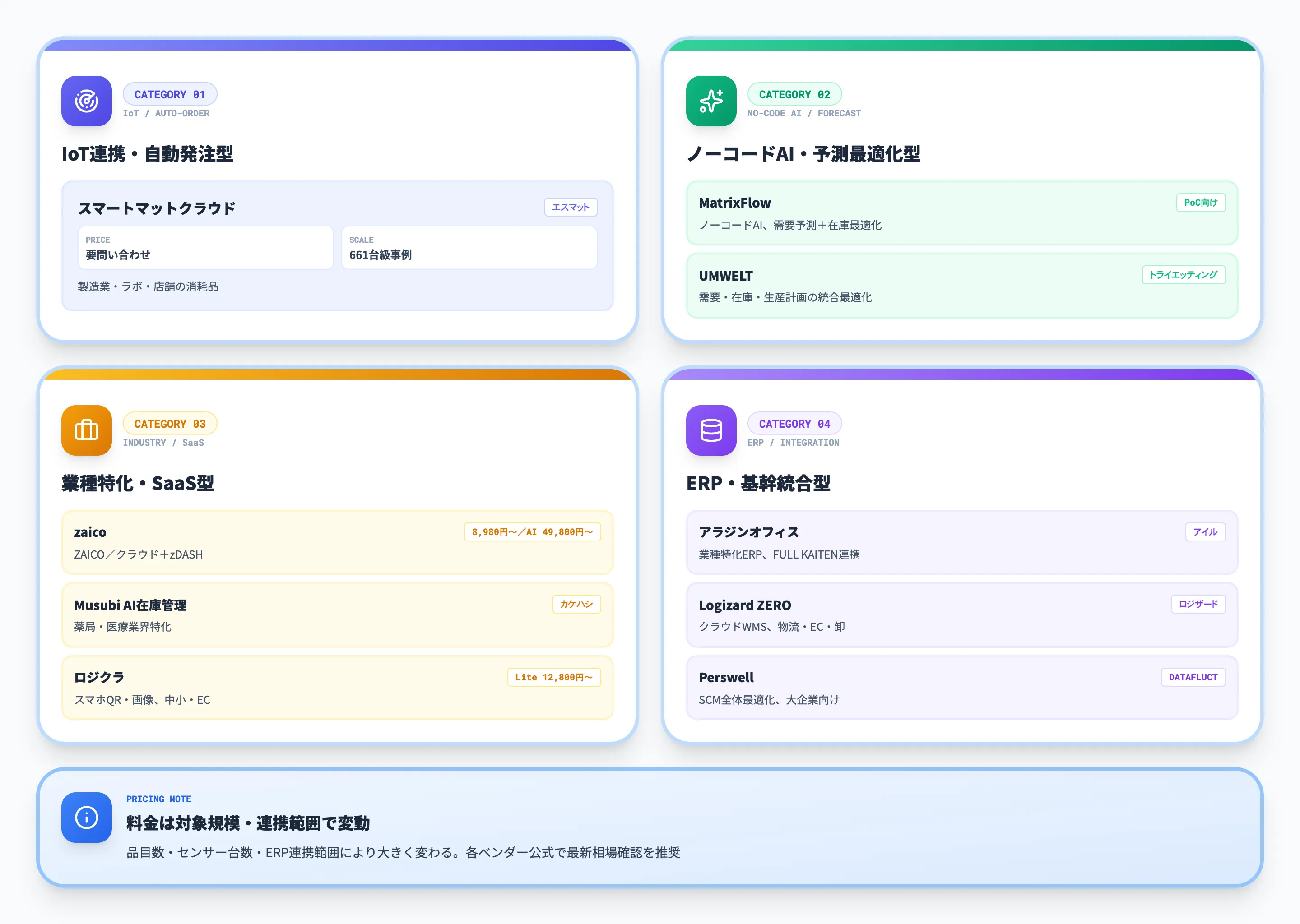The width and height of the screenshot is (1300, 924).
Task: Click the エスマット vendor badge
Action: coord(570,207)
